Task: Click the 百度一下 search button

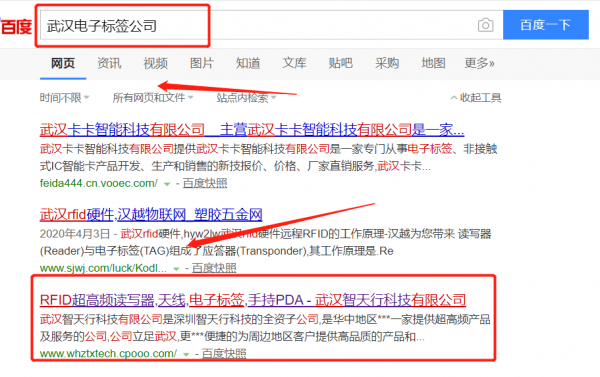Action: point(546,25)
